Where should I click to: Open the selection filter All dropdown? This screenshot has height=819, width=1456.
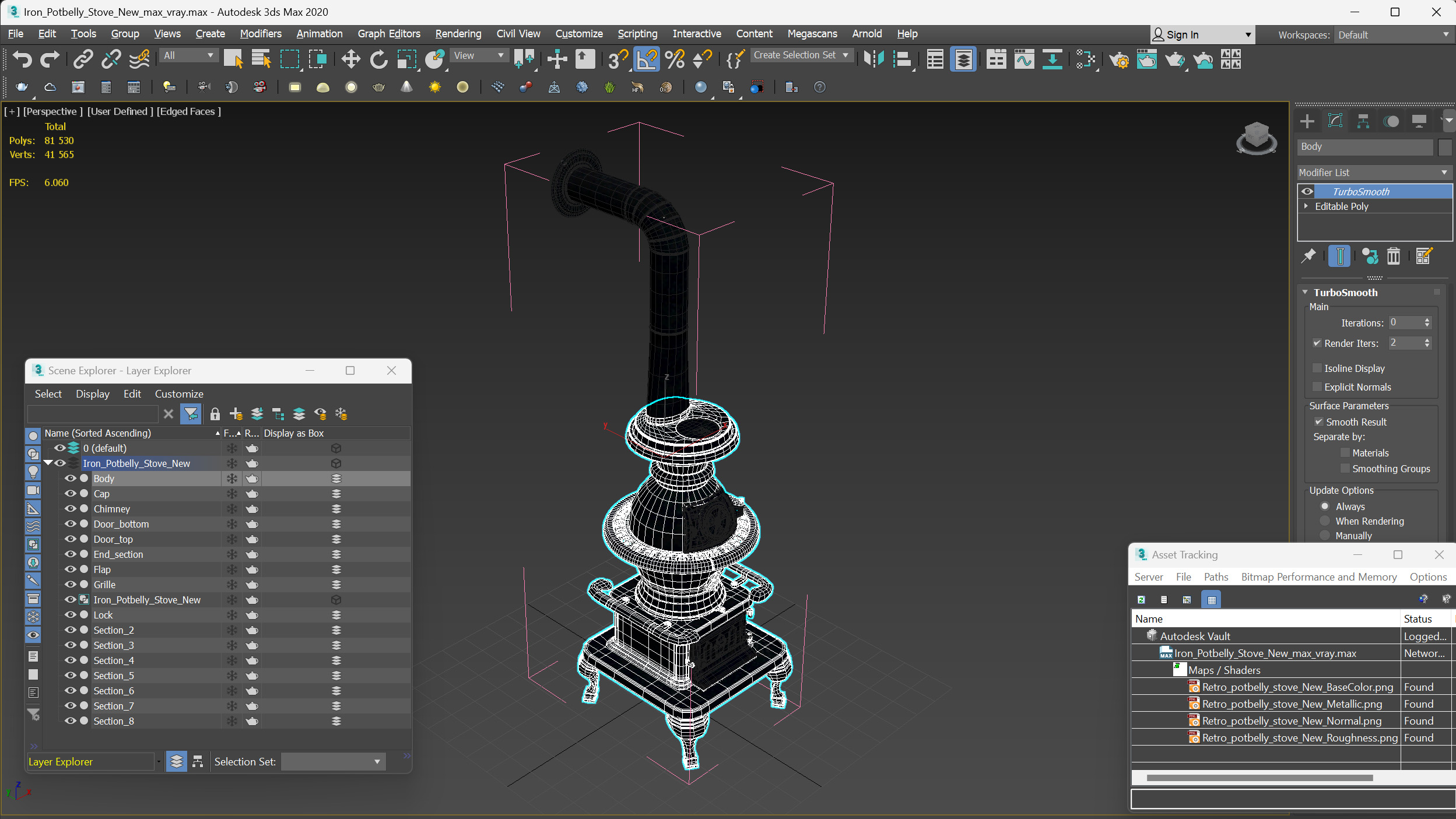click(189, 55)
